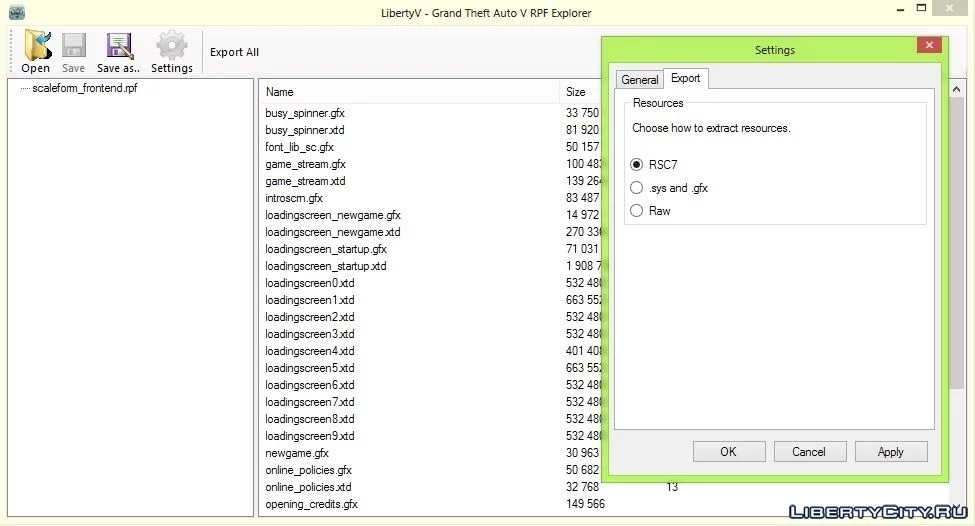Image resolution: width=975 pixels, height=526 pixels.
Task: Switch to the Export settings tab
Action: 685,78
